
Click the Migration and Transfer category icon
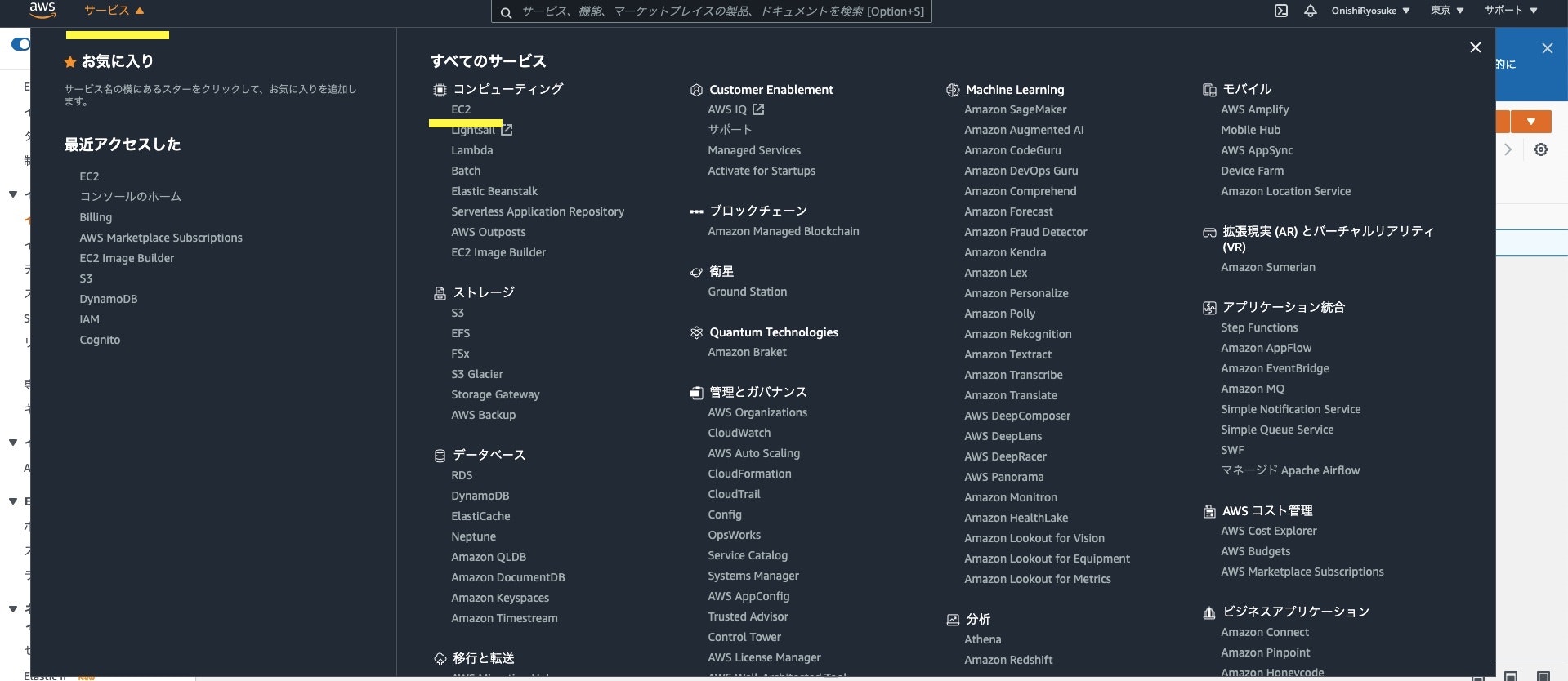(440, 659)
